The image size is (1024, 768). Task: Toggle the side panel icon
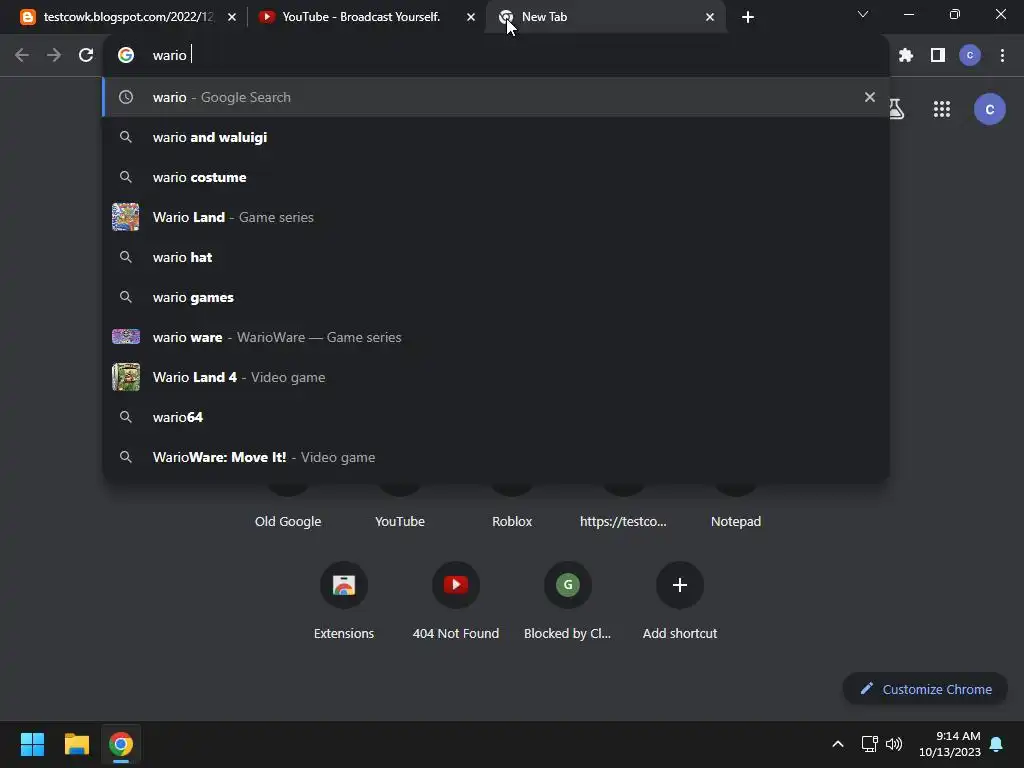tap(938, 55)
